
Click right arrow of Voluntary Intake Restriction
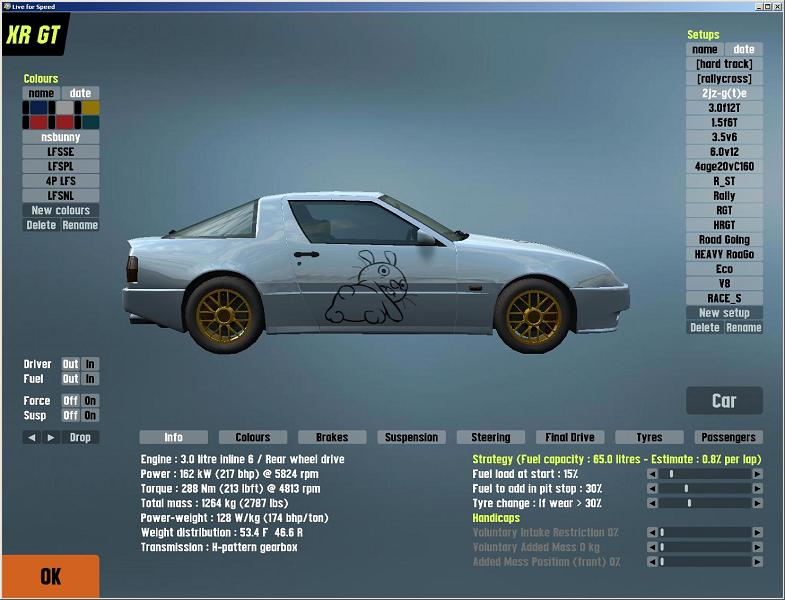757,532
